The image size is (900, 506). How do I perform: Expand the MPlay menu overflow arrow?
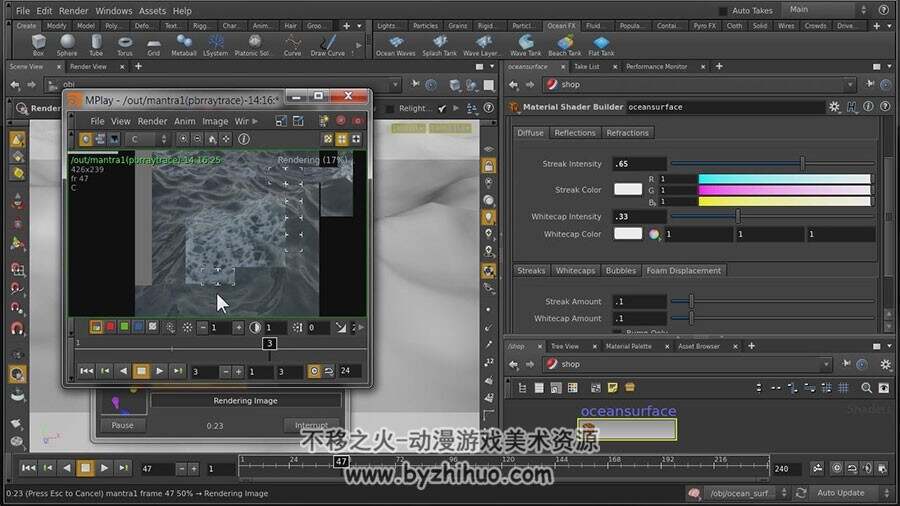tap(255, 121)
